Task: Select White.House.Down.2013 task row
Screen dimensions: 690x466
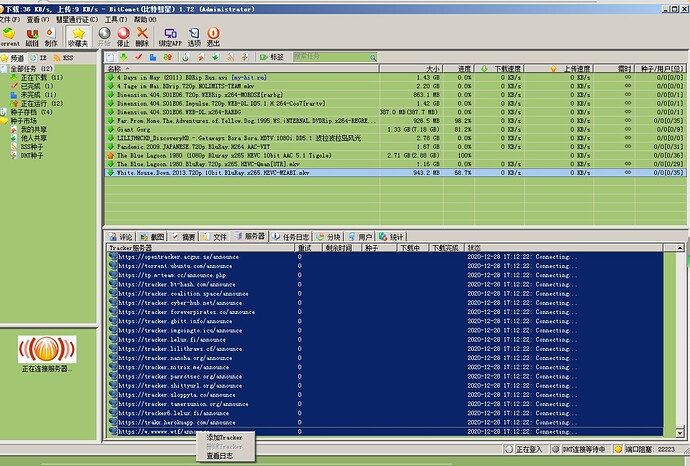Action: (395, 172)
